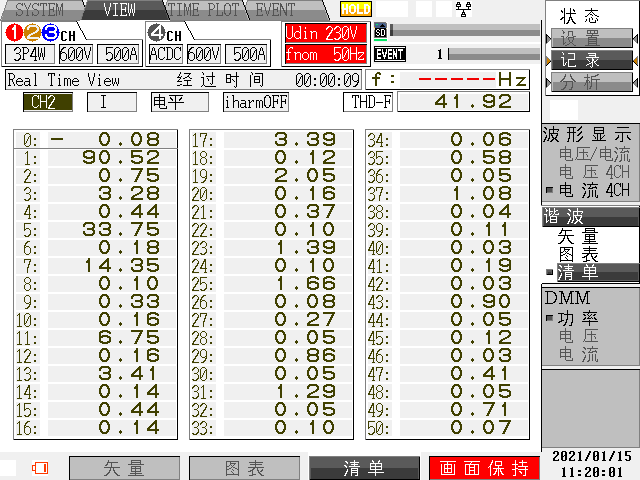Change the I measurement selector
The height and width of the screenshot is (480, 640).
(x=112, y=102)
